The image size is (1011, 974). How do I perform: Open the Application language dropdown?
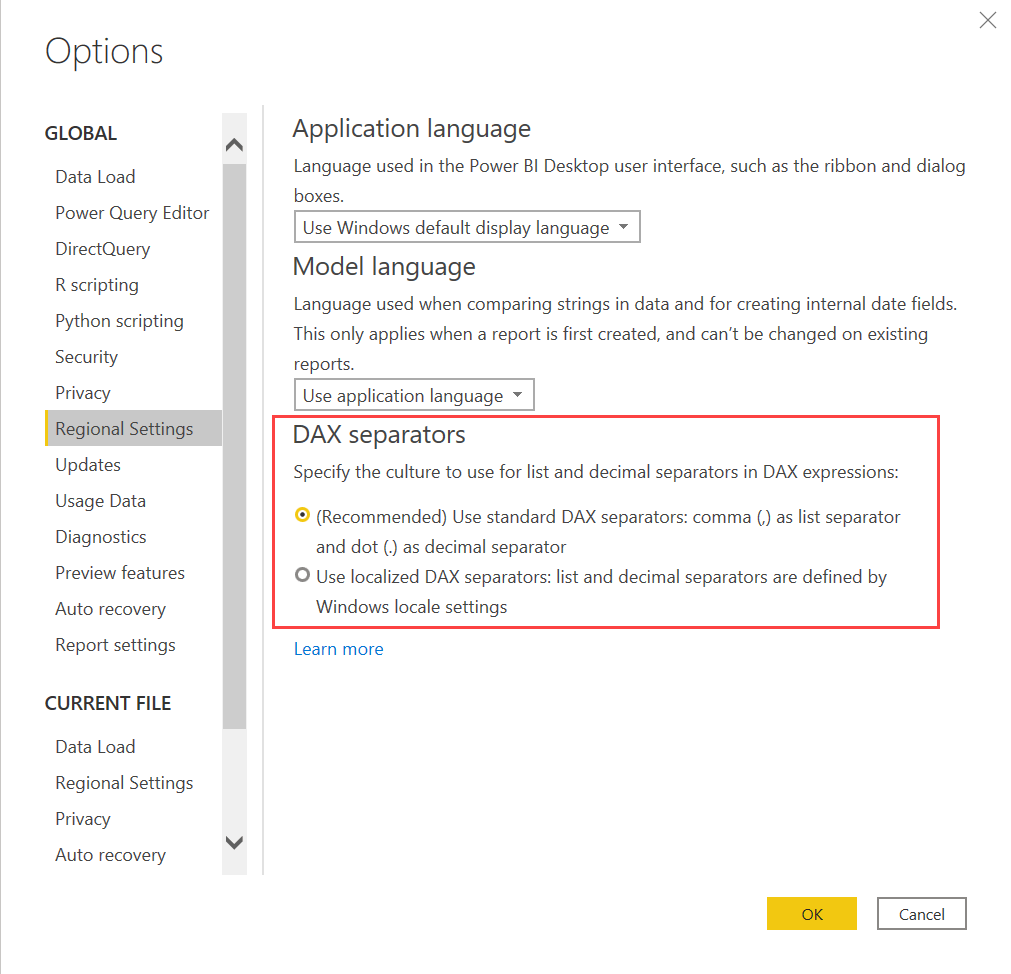pyautogui.click(x=466, y=226)
